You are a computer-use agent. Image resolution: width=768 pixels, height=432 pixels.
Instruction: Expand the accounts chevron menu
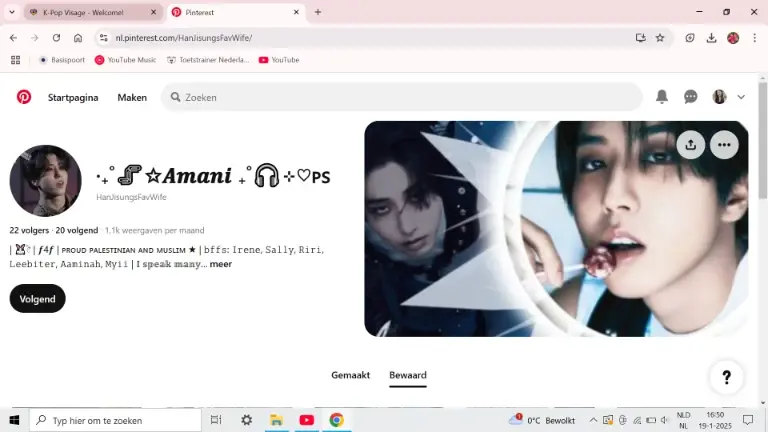click(x=741, y=97)
